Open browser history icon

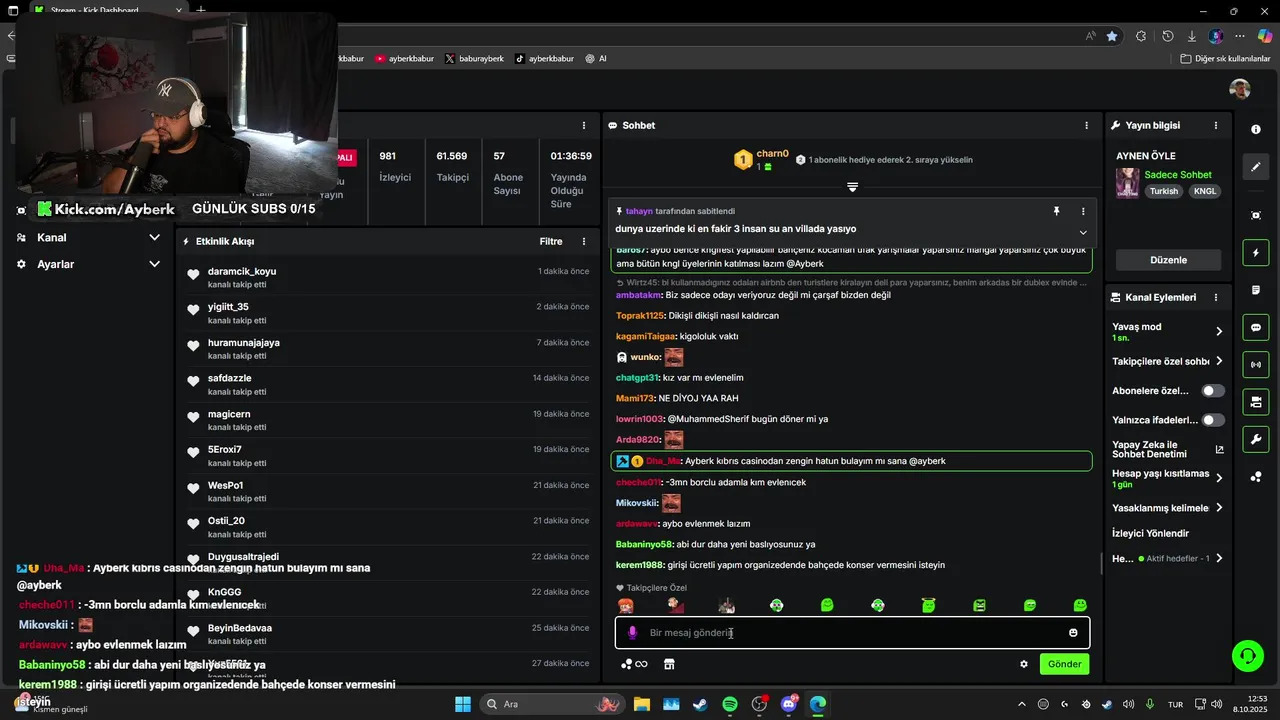[x=1167, y=36]
